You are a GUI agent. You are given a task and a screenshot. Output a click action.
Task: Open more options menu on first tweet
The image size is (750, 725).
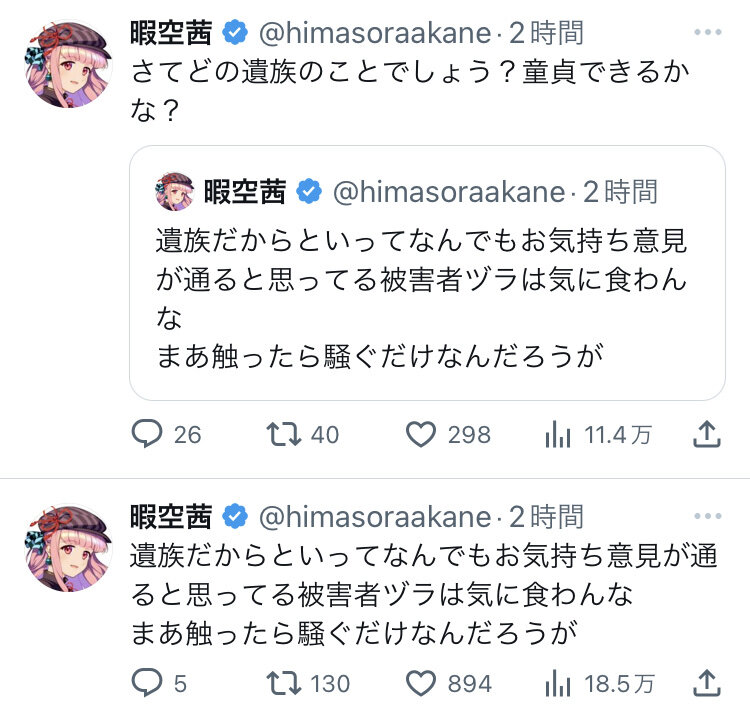click(707, 33)
